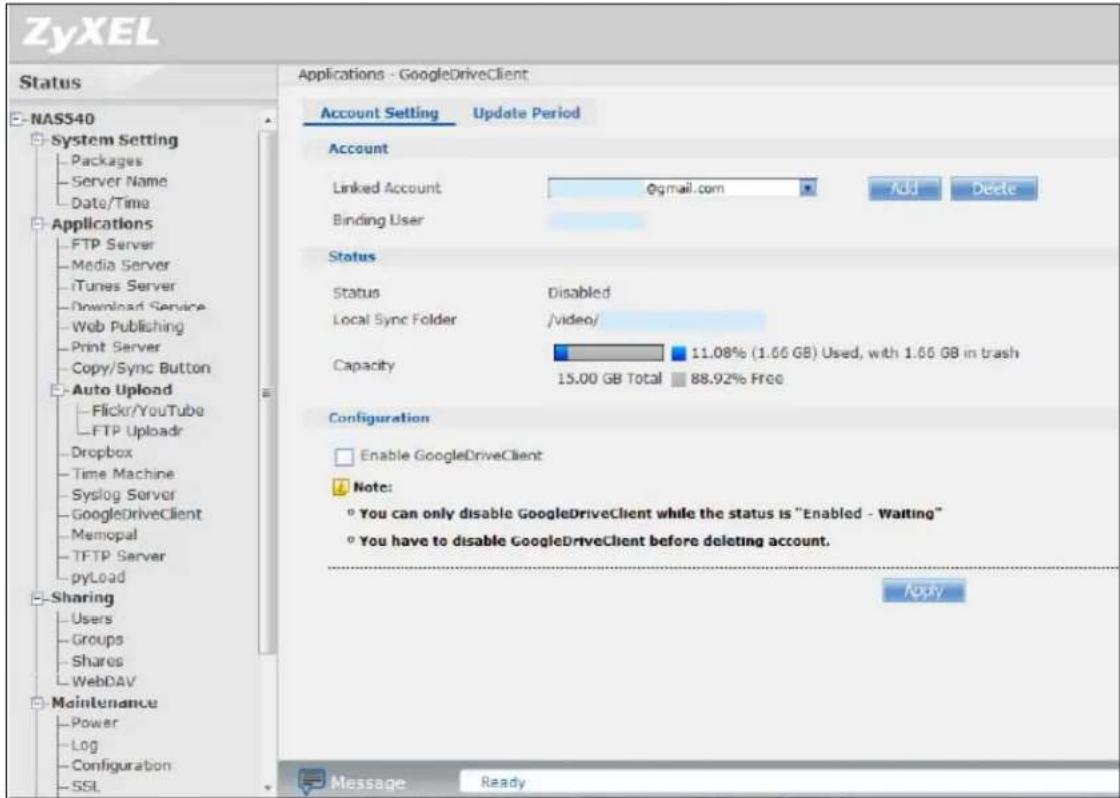Open Syslog Server in sidebar
This screenshot has height=798, width=1120.
tap(123, 494)
